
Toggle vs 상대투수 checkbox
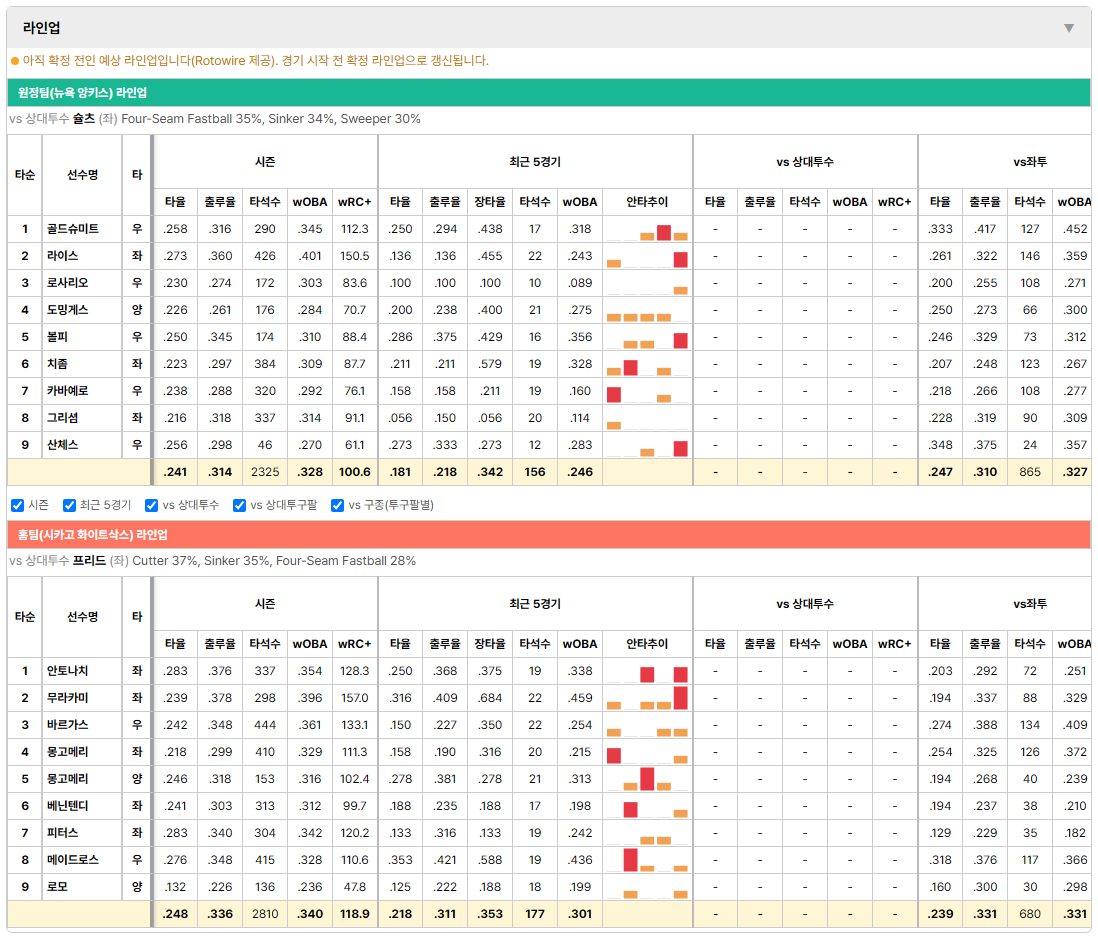(x=151, y=506)
